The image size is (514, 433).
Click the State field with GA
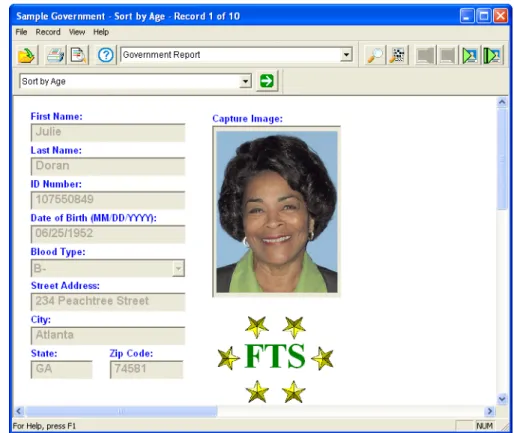[x=62, y=369]
